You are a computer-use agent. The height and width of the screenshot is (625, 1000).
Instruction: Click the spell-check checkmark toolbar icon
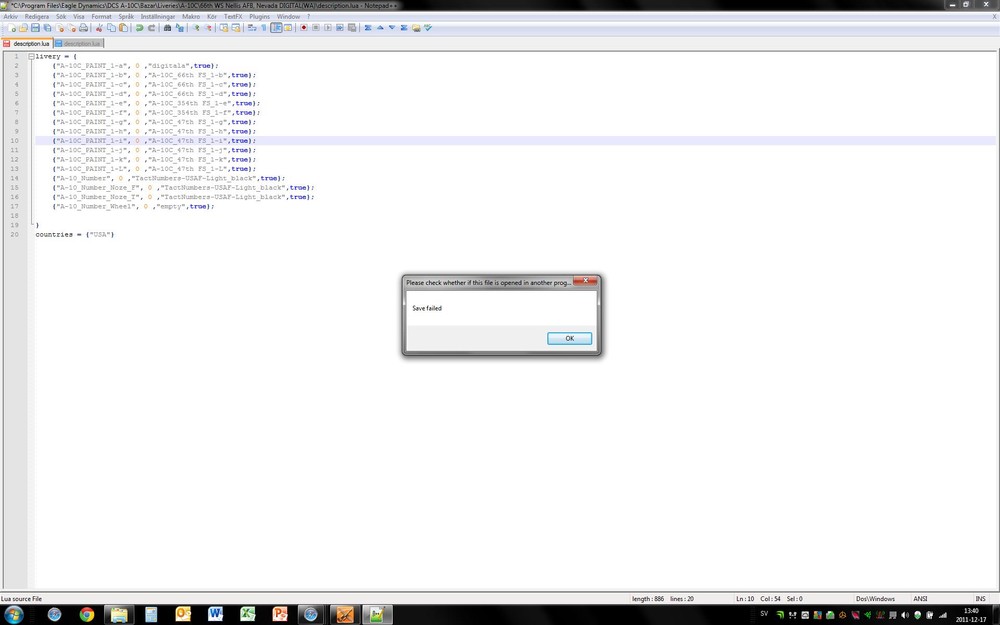[x=428, y=28]
